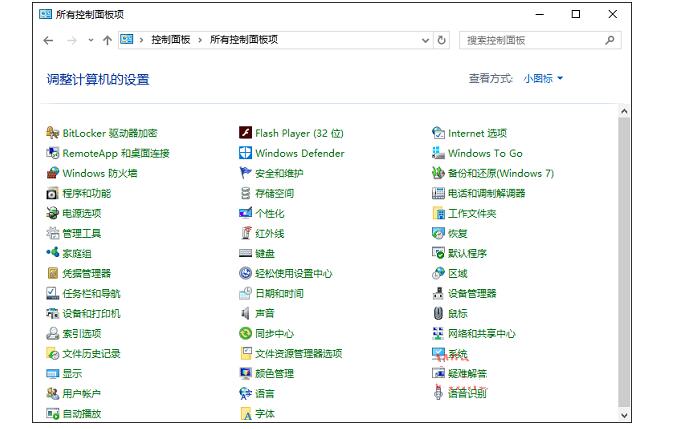The image size is (676, 429).
Task: Expand chevron after the computer icon in address bar
Action: click(141, 40)
